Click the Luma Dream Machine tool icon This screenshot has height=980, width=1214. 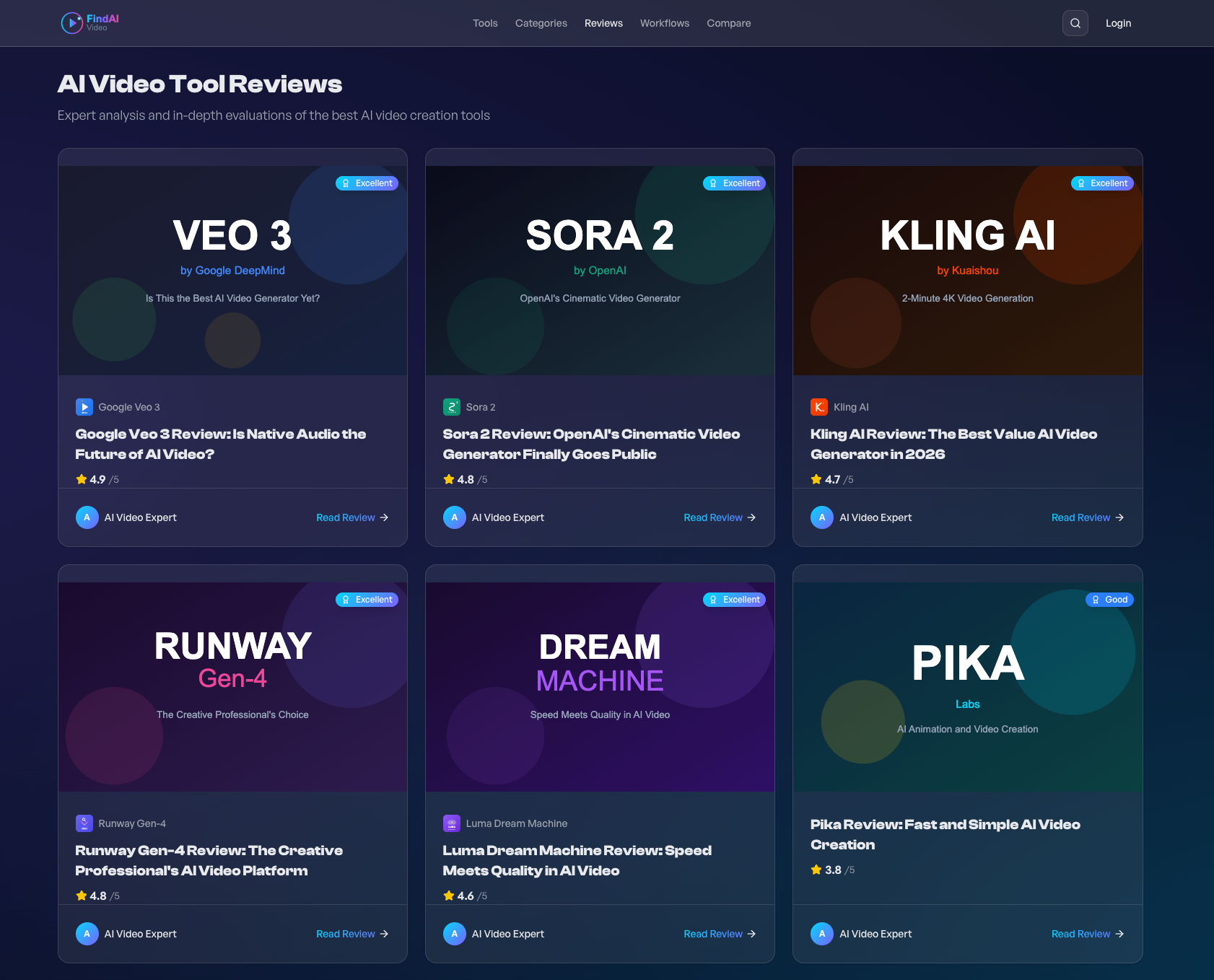(x=452, y=823)
